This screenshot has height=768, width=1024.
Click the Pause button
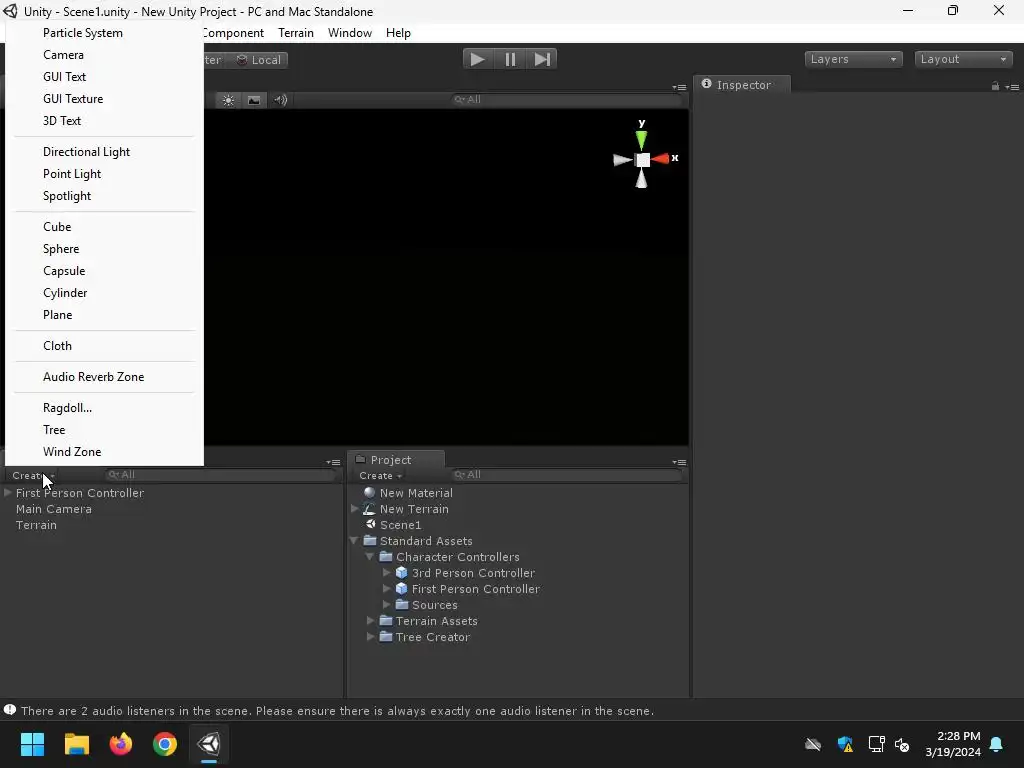coord(510,59)
